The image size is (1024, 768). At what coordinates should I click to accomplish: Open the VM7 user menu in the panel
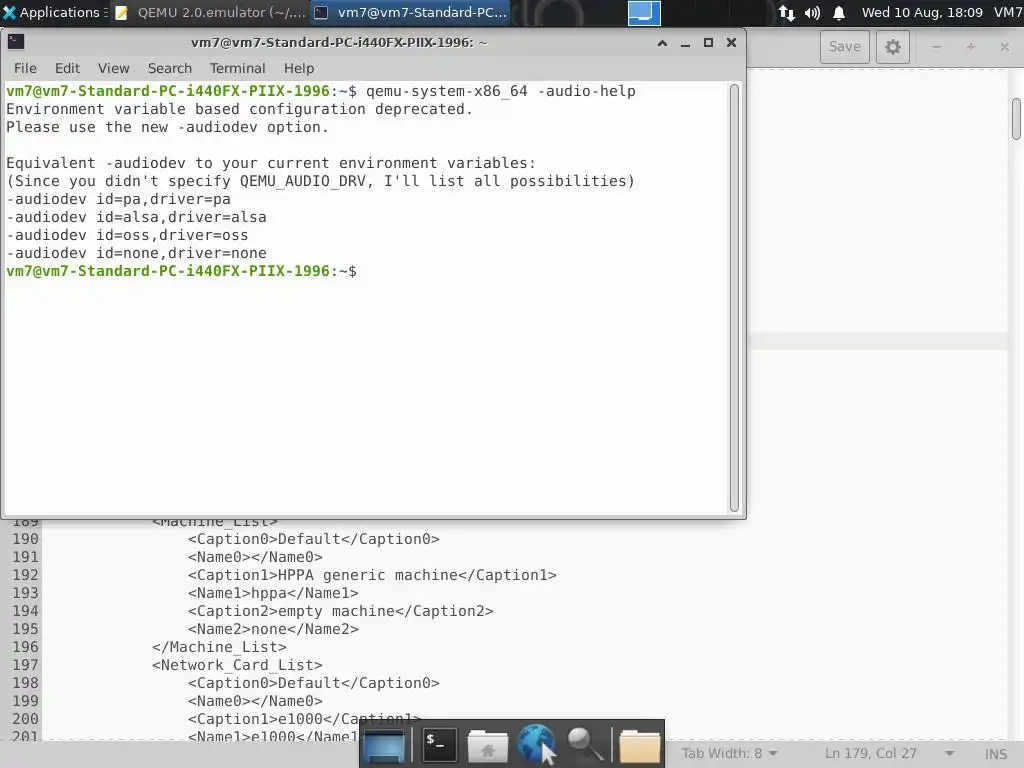(1008, 12)
